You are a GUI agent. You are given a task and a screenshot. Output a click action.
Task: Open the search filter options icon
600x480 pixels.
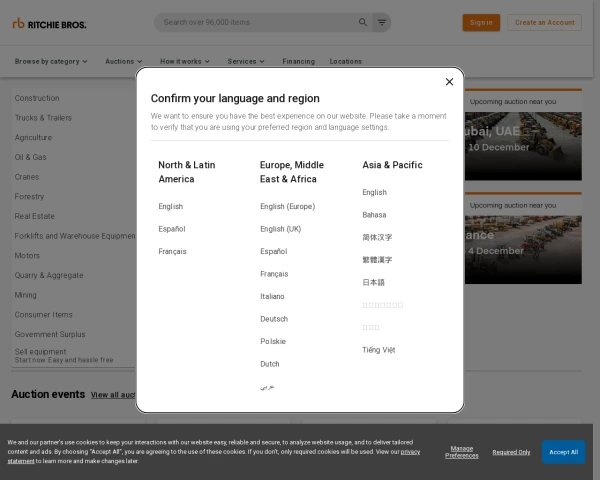(381, 22)
